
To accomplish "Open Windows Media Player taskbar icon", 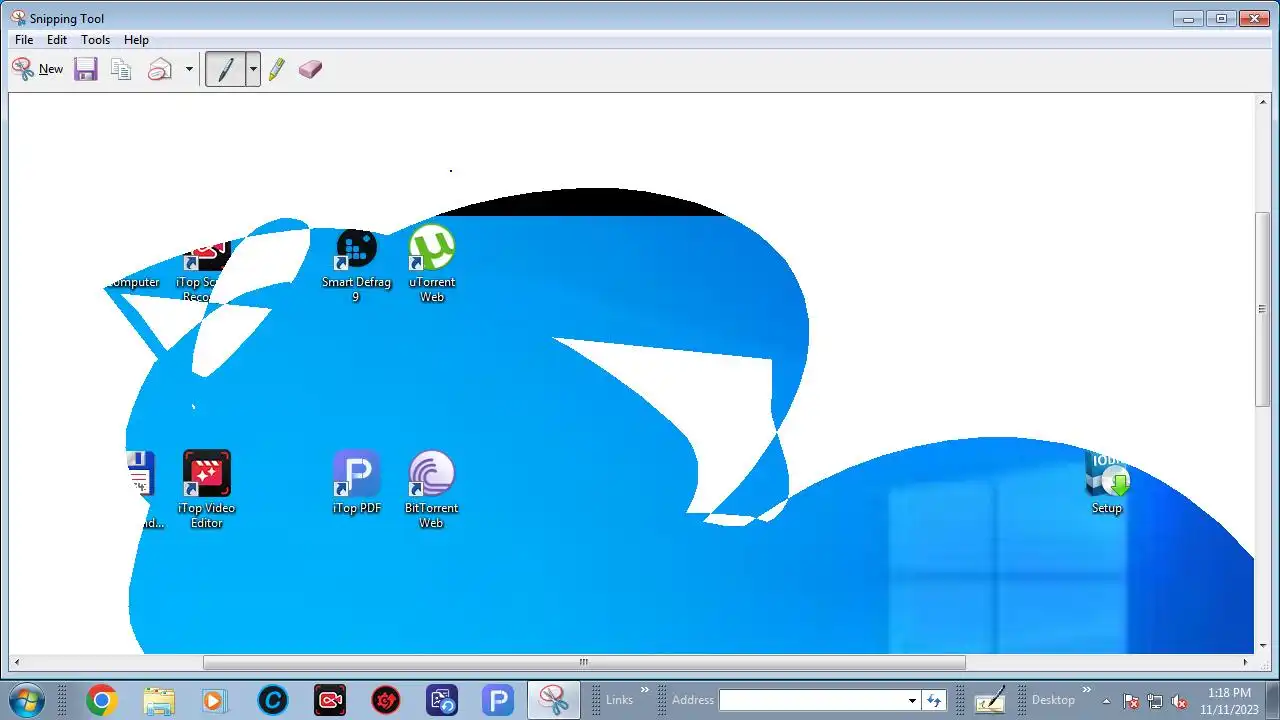I will click(214, 700).
